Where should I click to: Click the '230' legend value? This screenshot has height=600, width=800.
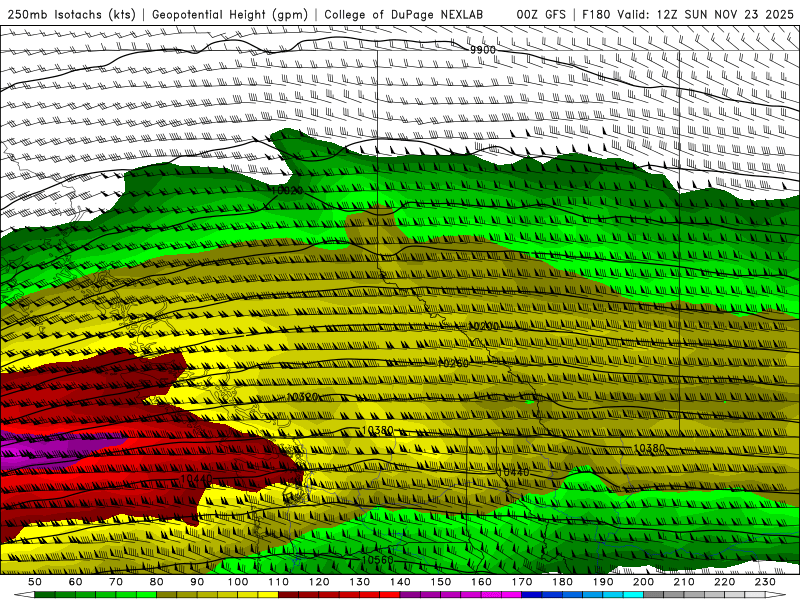[x=766, y=582]
